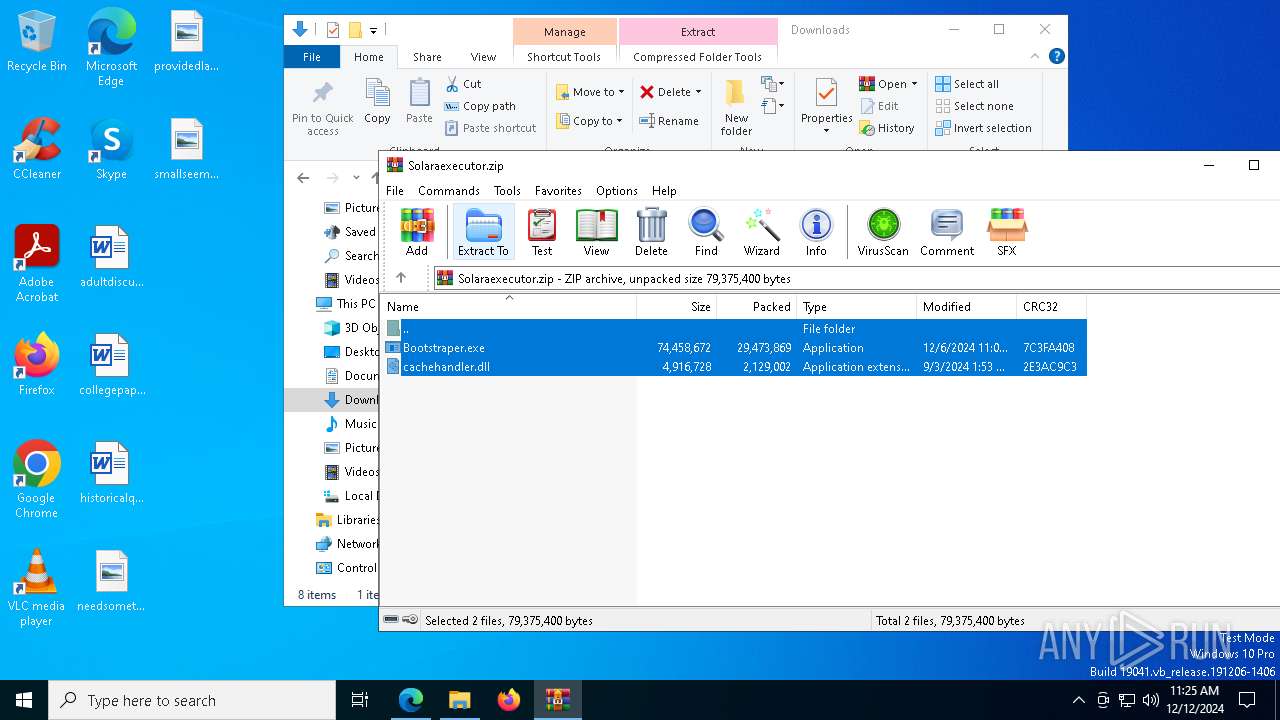Click the taskbar search box

point(192,700)
